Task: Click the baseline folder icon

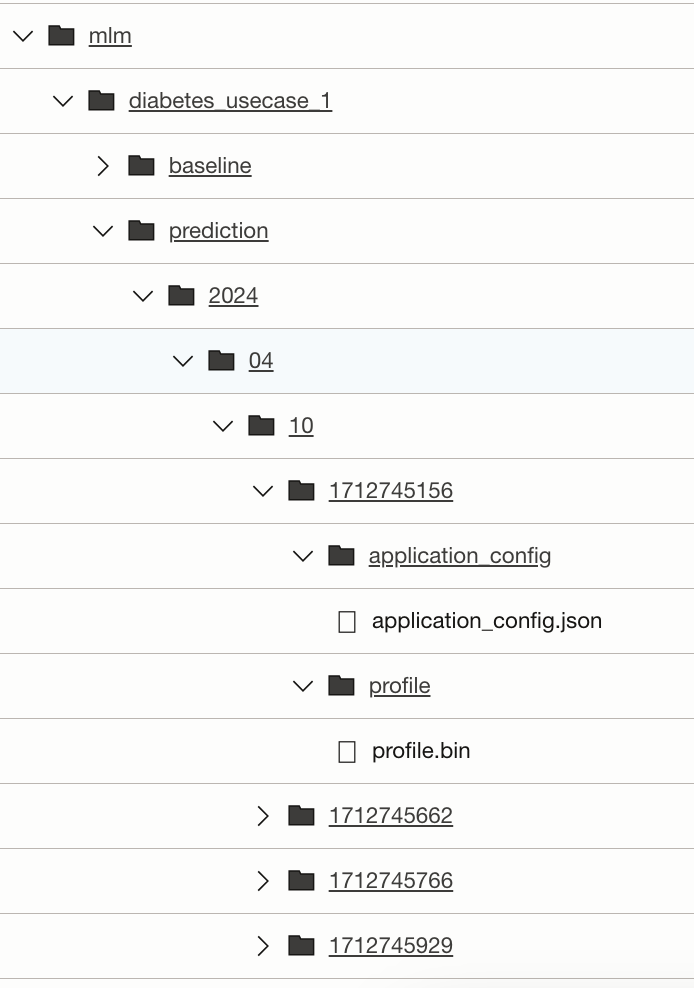Action: 141,165
